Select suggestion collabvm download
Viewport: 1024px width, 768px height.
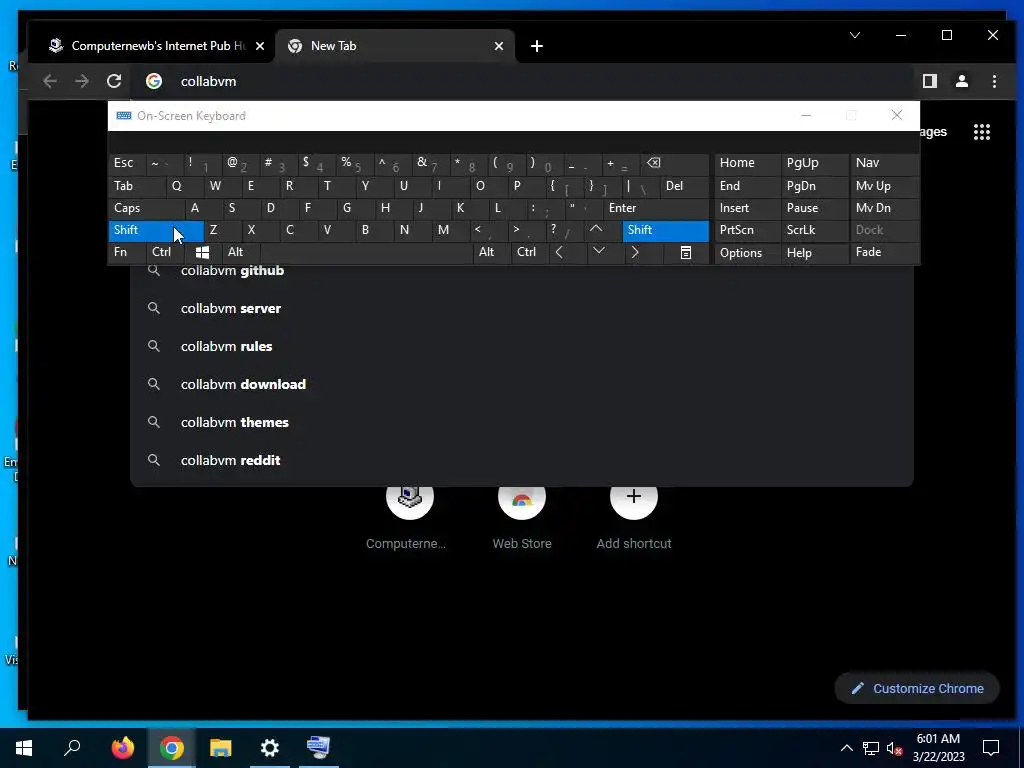tap(521, 384)
